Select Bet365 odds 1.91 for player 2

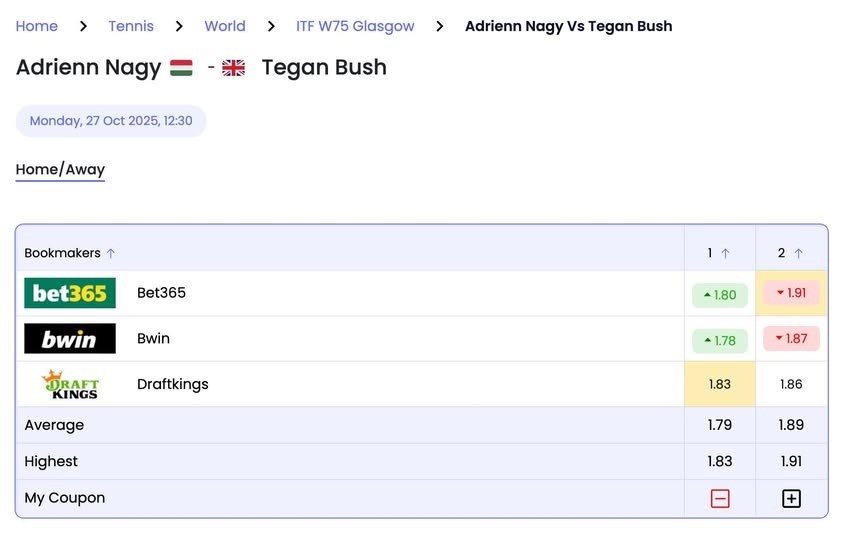[x=791, y=293]
